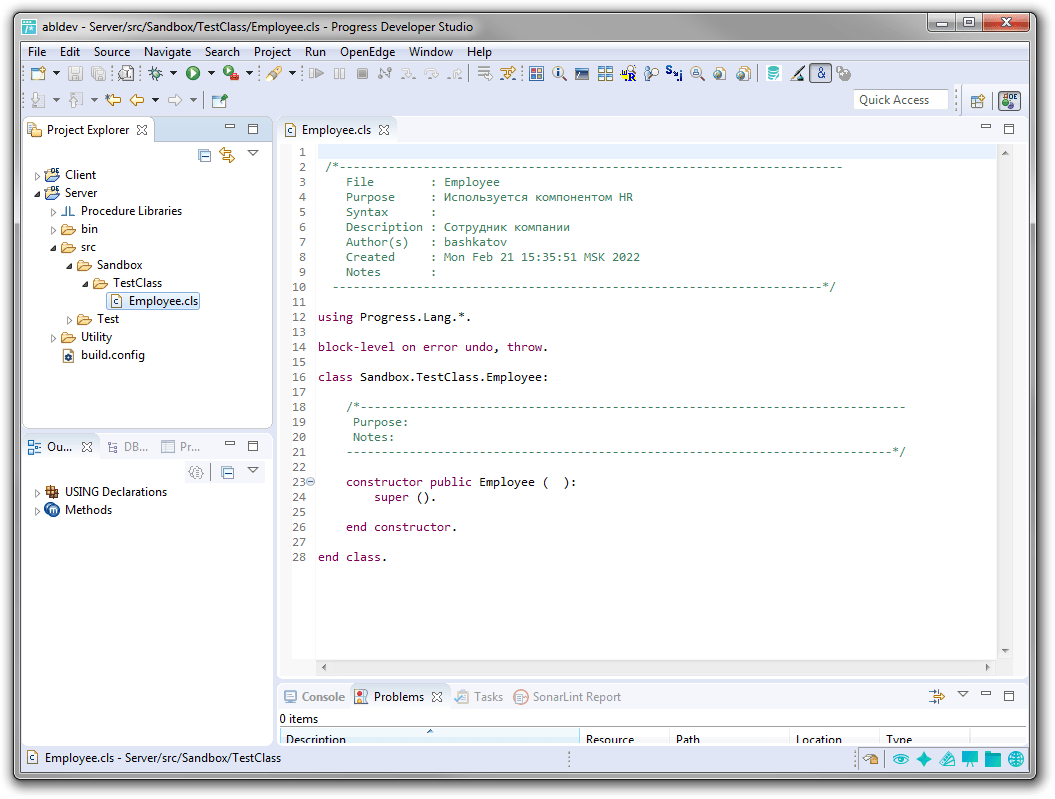Expand the Utility folder
This screenshot has width=1055, height=799.
point(53,338)
